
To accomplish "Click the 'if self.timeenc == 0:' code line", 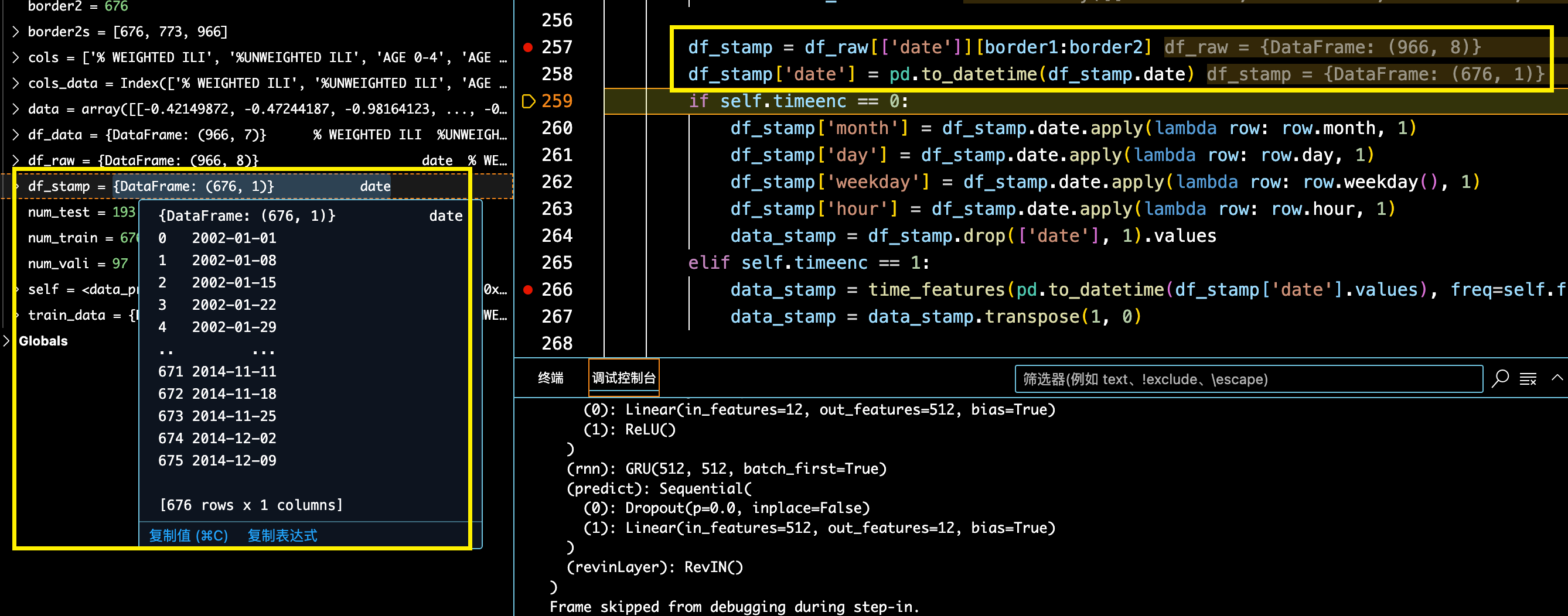I will pyautogui.click(x=798, y=101).
